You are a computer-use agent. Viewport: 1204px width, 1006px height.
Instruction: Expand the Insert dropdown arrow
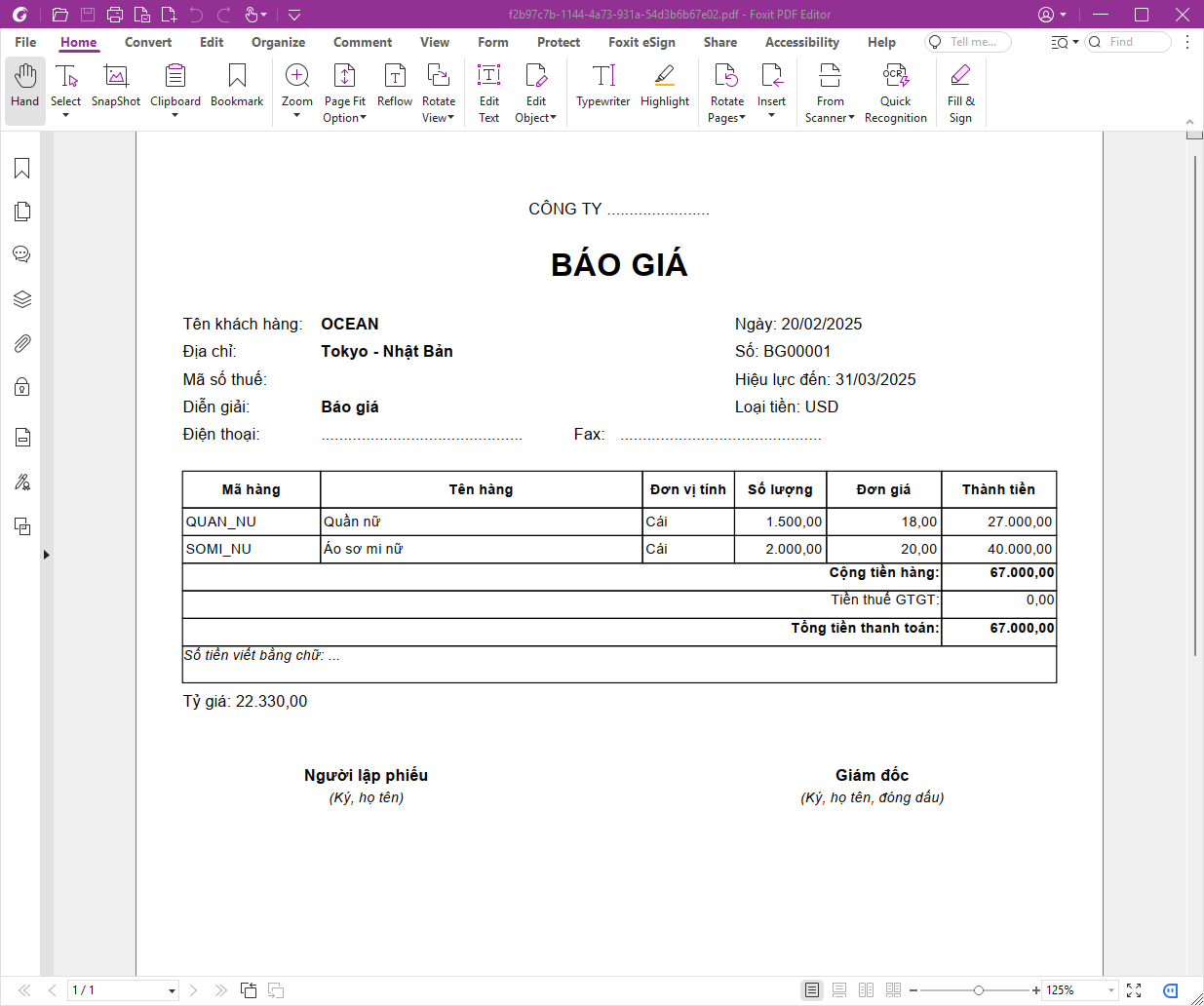pos(771,116)
